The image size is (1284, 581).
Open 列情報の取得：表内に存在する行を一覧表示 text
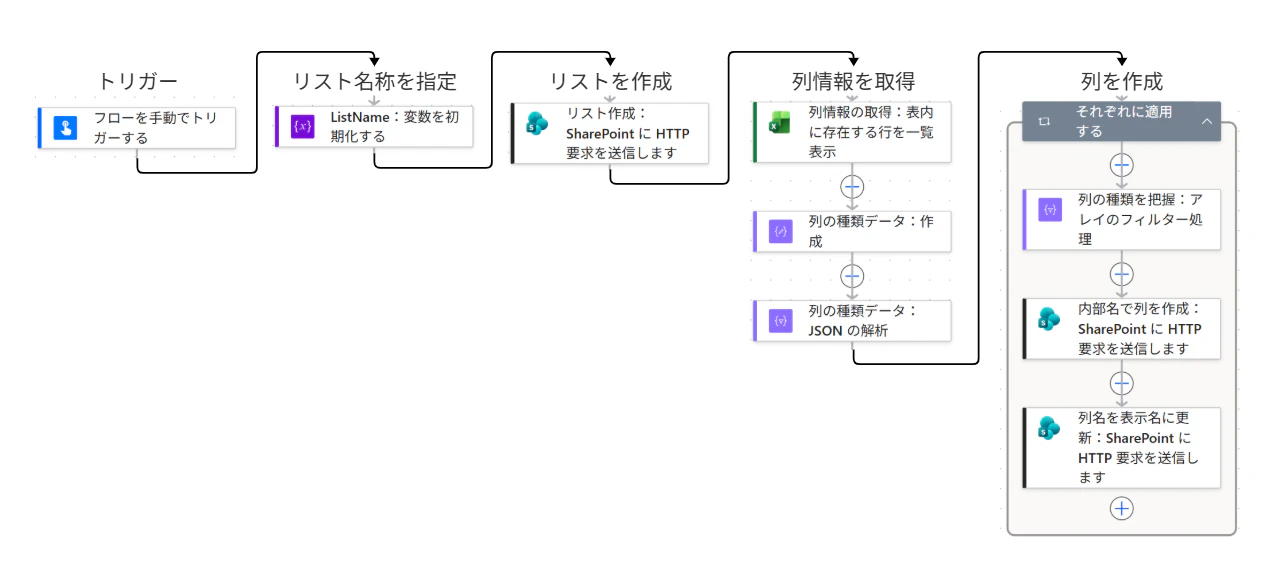coord(872,132)
